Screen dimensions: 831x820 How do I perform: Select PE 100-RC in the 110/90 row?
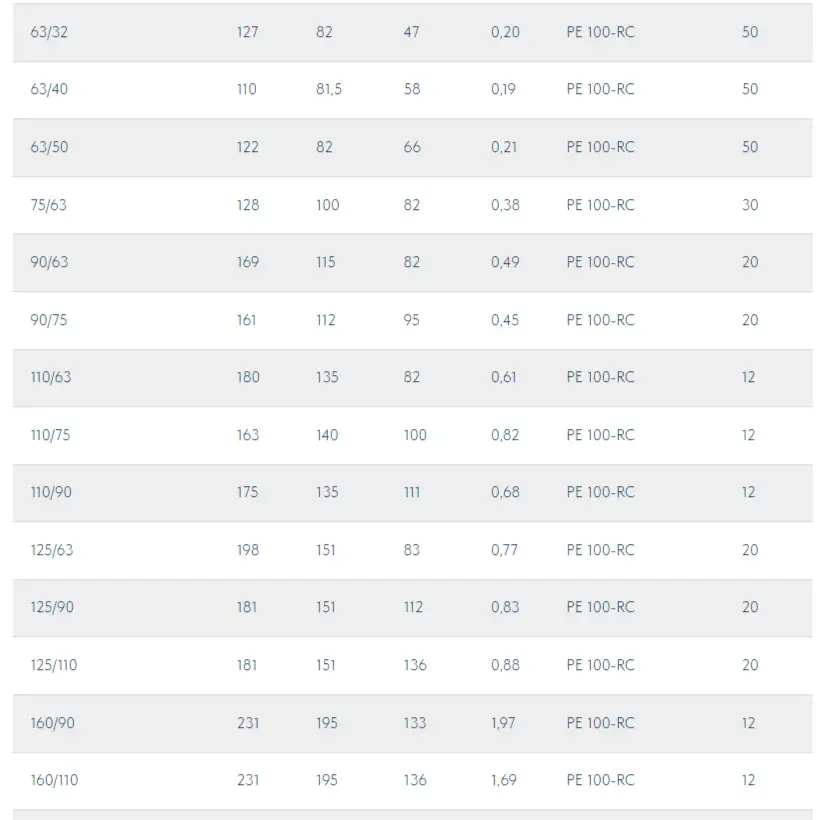pos(600,492)
